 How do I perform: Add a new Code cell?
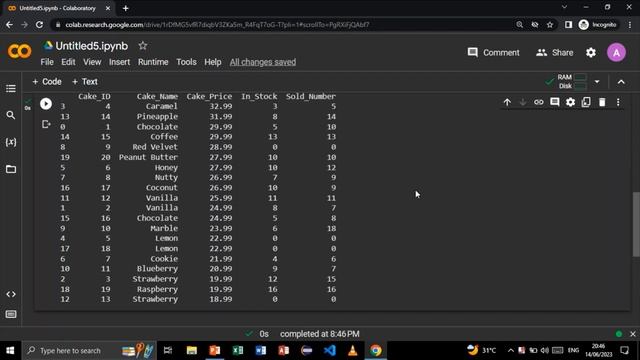pos(47,82)
